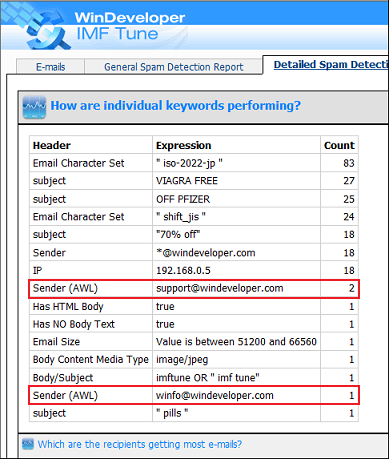Select the iso-2022-jp expression cell
Screen dimensions: 389x459
pyautogui.click(x=236, y=163)
